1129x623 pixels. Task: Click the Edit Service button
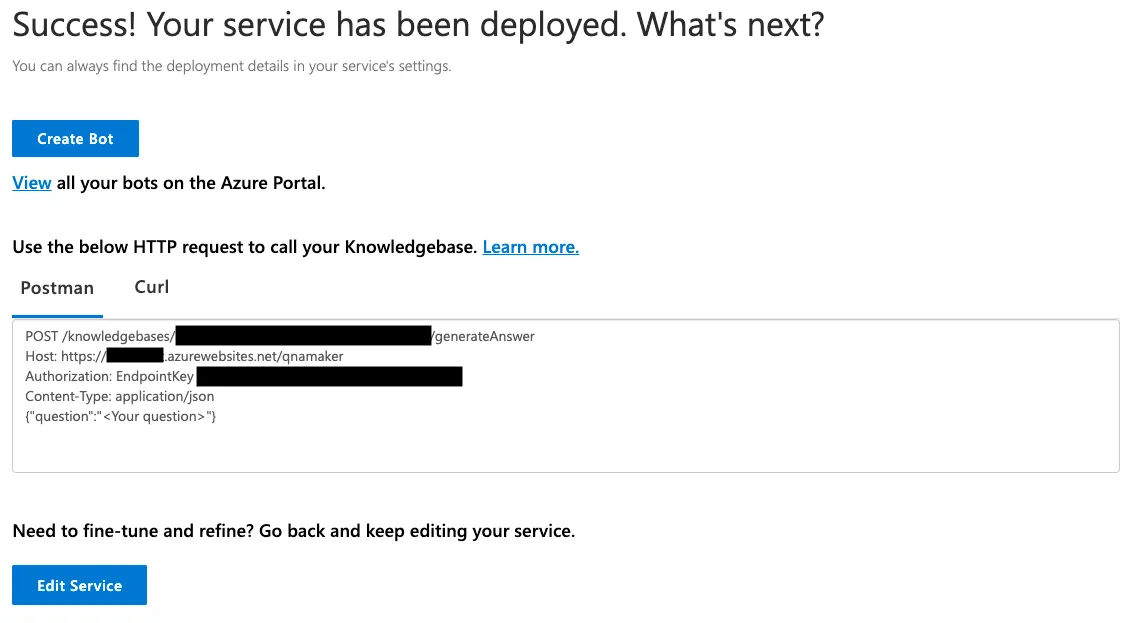point(79,585)
